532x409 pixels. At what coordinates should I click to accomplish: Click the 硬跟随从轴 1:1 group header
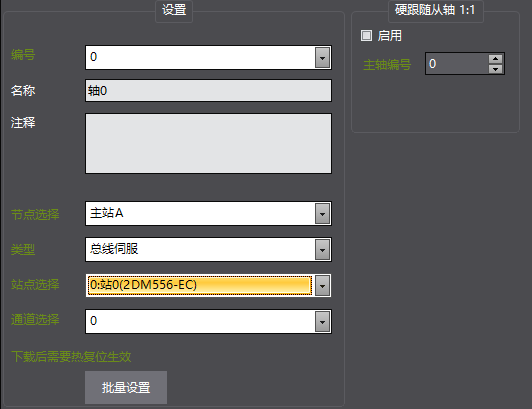point(435,10)
